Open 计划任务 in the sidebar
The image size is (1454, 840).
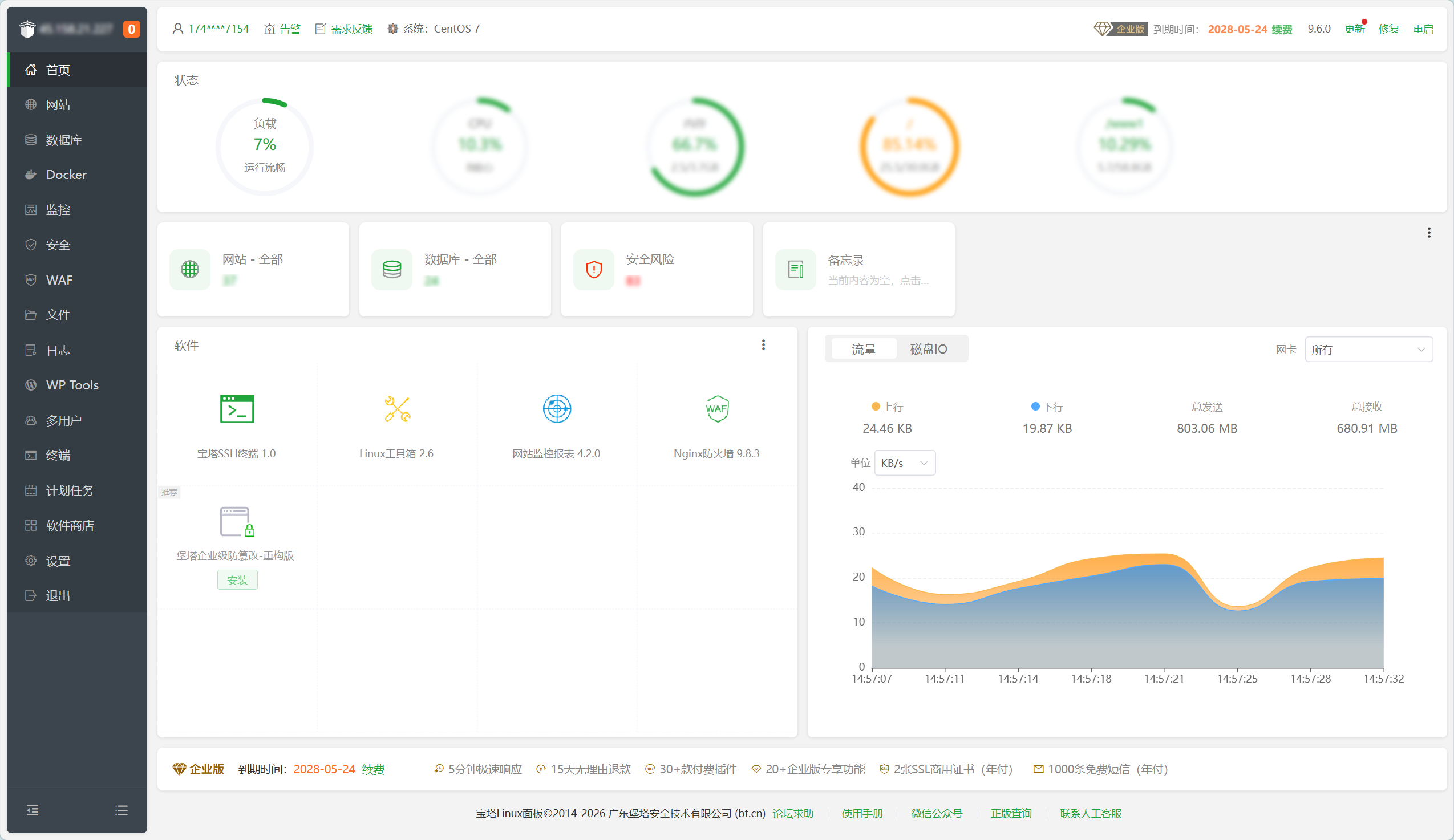(78, 490)
